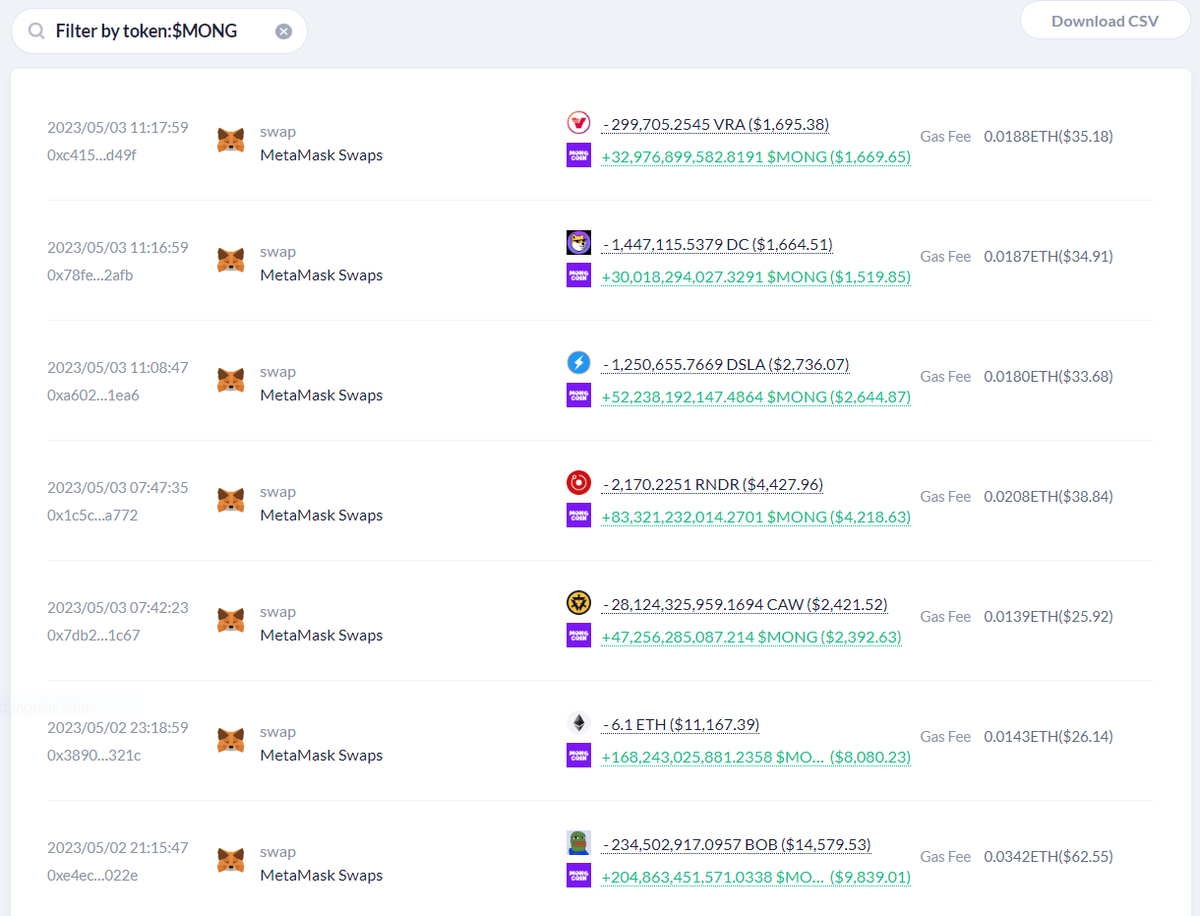Screen dimensions: 1200x916
Task: Select timestamp 2023/05/02 23:18:59
Action: 118,727
